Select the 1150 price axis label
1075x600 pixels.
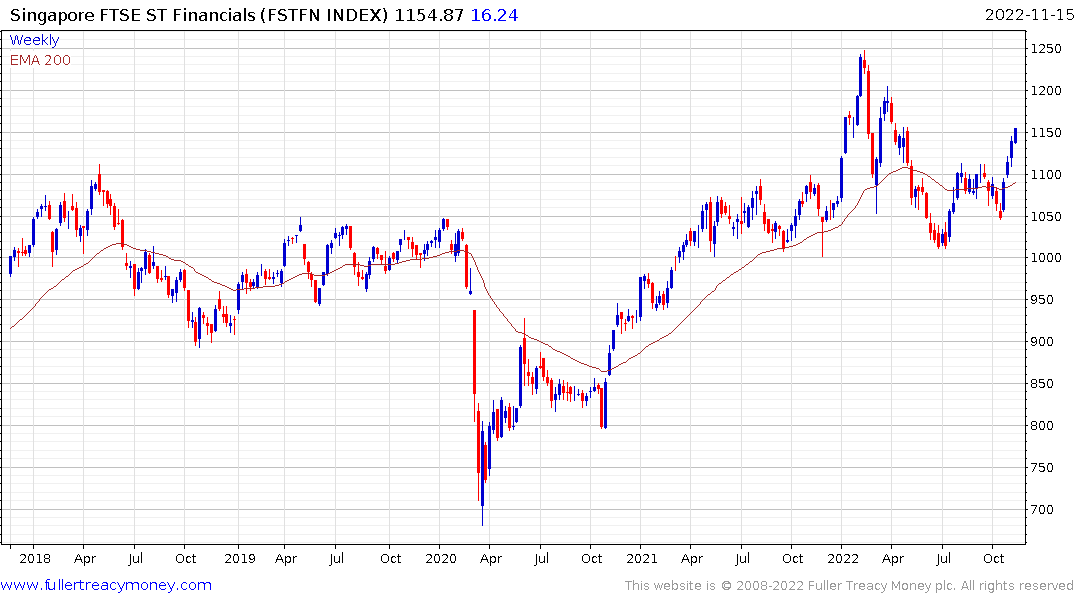point(1046,132)
